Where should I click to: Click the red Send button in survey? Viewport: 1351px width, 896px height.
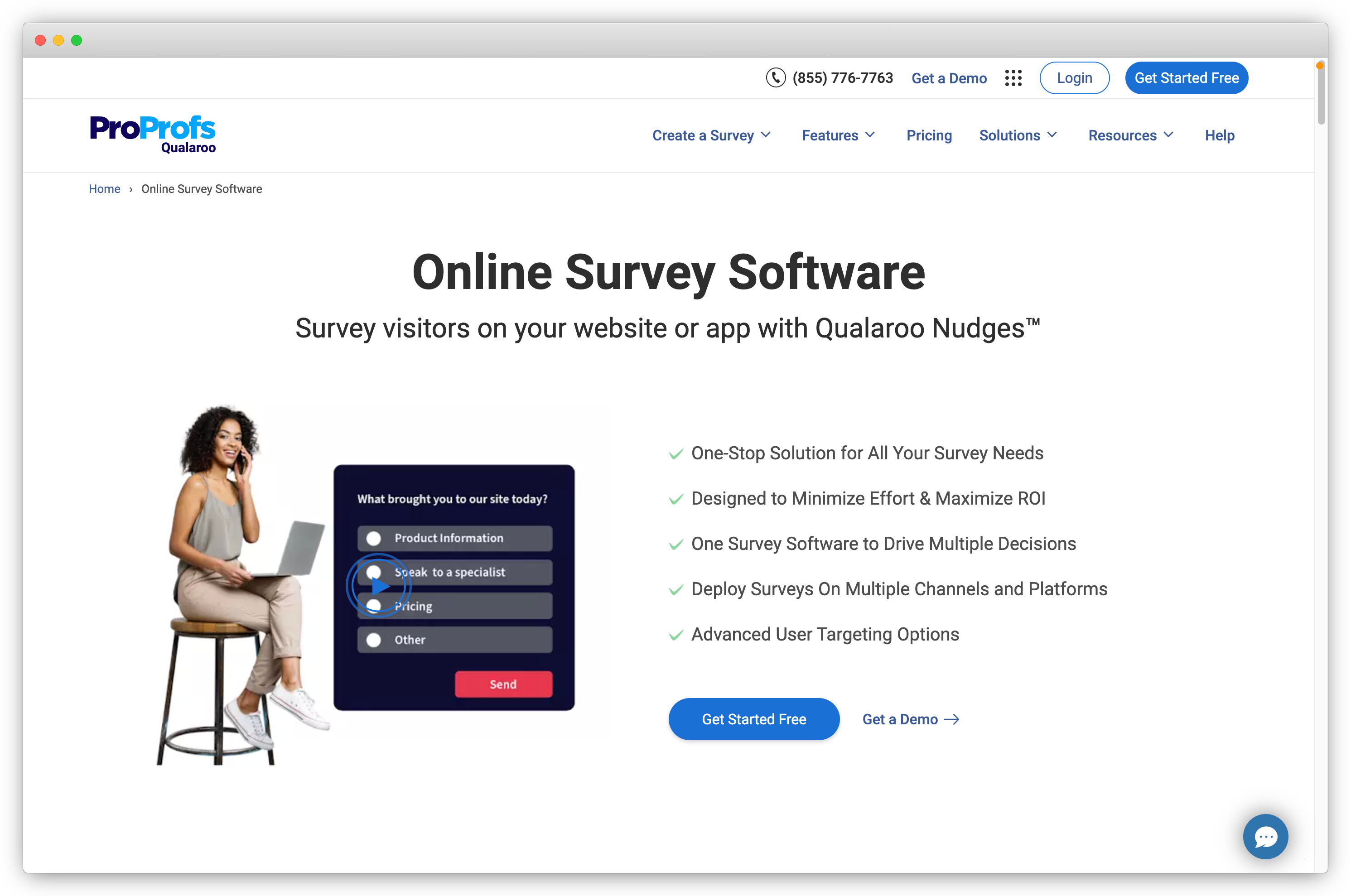[x=503, y=684]
